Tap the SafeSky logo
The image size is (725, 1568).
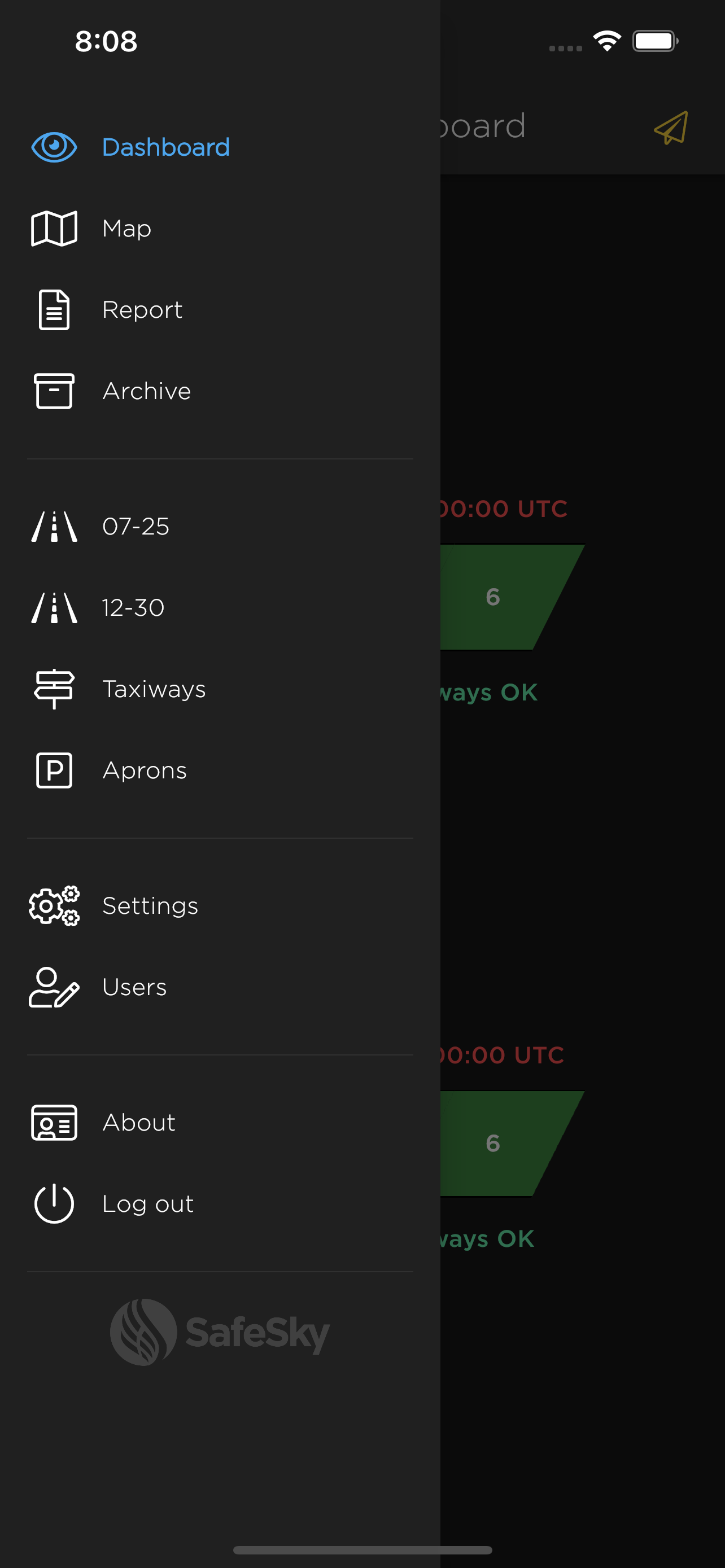click(x=220, y=1333)
